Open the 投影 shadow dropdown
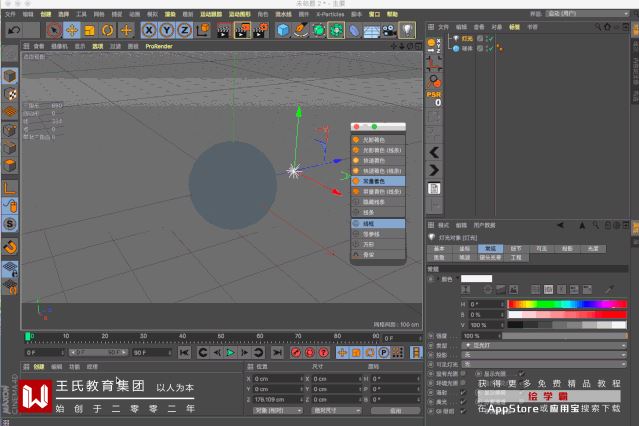Viewport: 639px width, 426px height. pos(544,355)
